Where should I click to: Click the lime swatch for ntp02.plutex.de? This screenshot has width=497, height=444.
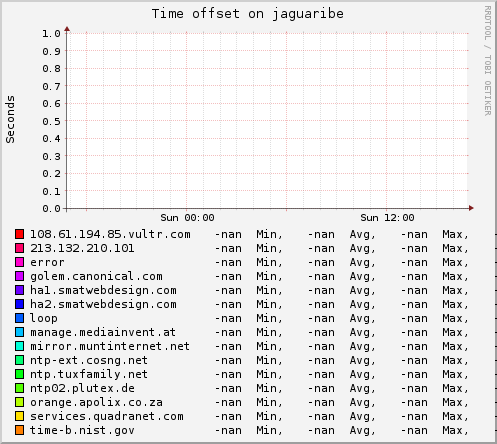(19, 388)
